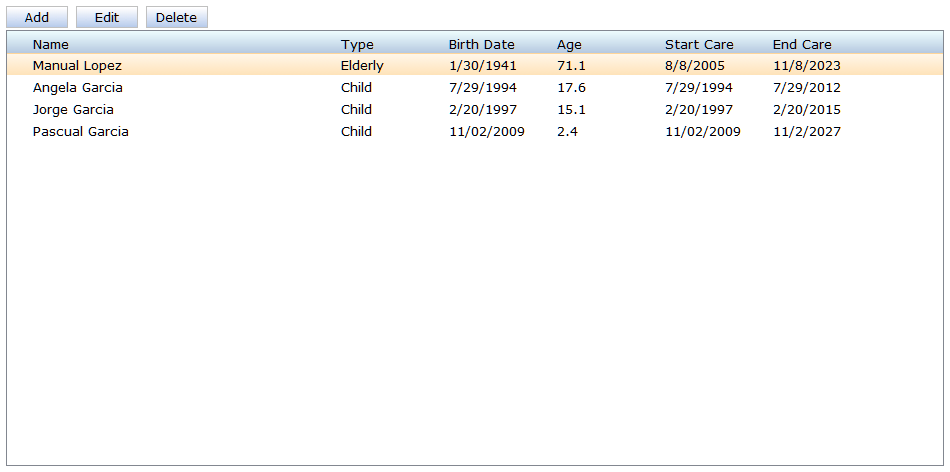Click start care date 8/8/2005
Screen dimensions: 950x472
click(695, 66)
